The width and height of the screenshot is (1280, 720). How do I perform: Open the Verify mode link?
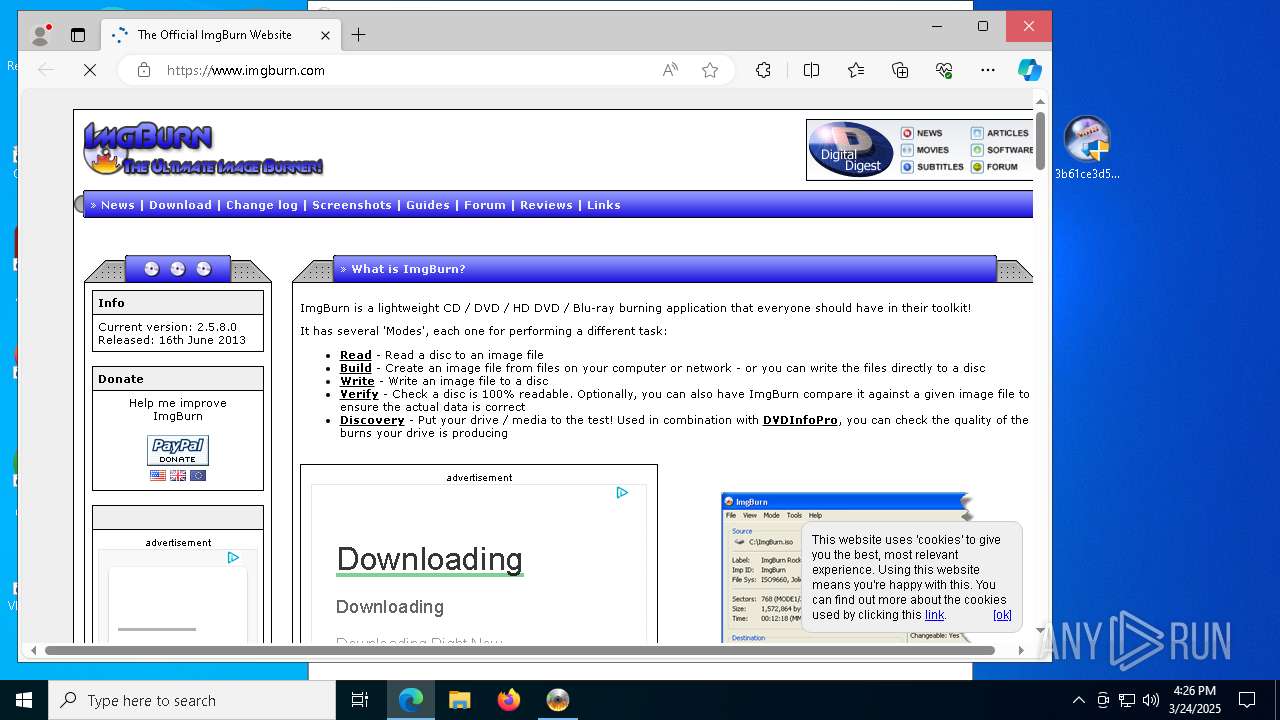pyautogui.click(x=359, y=394)
